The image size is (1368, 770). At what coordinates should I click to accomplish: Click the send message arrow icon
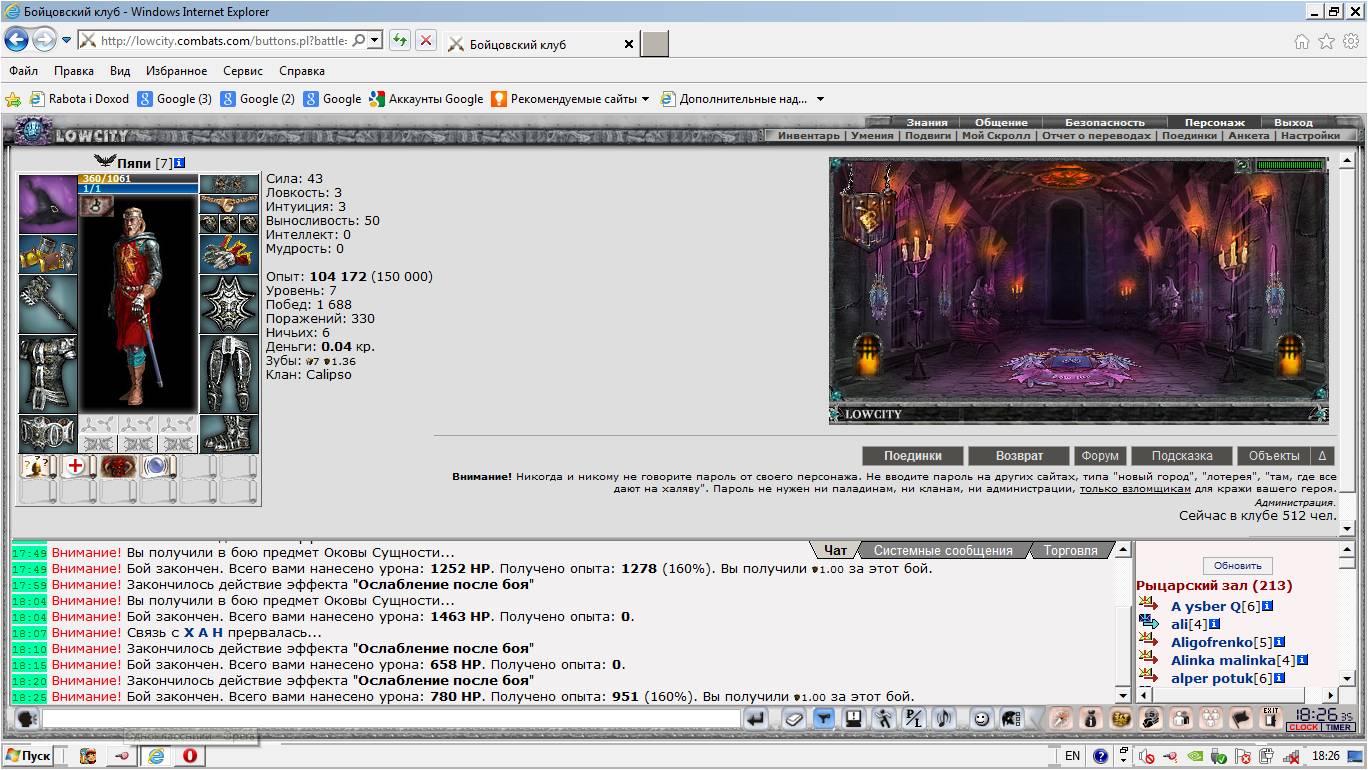point(756,718)
